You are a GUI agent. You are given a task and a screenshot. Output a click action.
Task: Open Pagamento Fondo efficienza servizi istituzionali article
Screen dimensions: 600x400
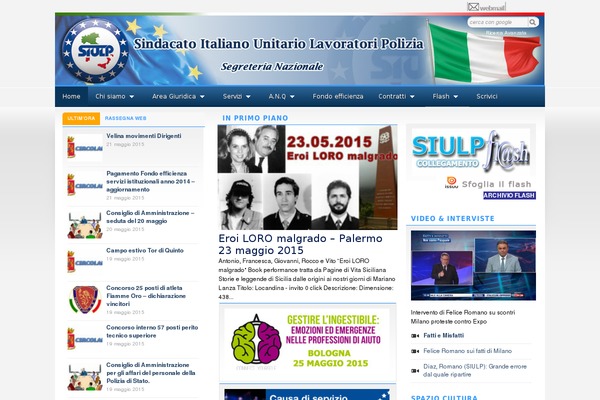pyautogui.click(x=151, y=181)
